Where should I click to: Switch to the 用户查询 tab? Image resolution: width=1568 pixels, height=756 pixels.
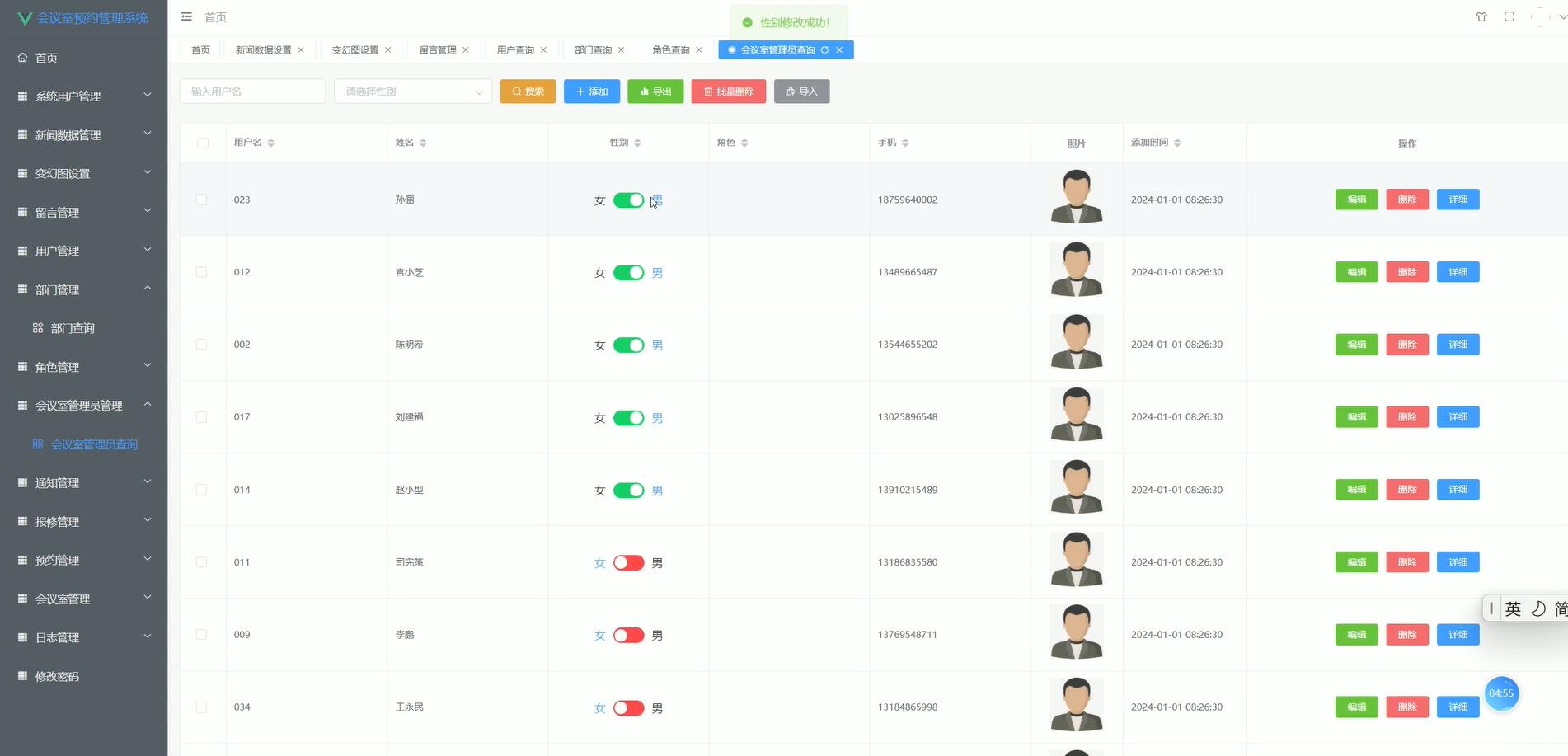pyautogui.click(x=512, y=49)
